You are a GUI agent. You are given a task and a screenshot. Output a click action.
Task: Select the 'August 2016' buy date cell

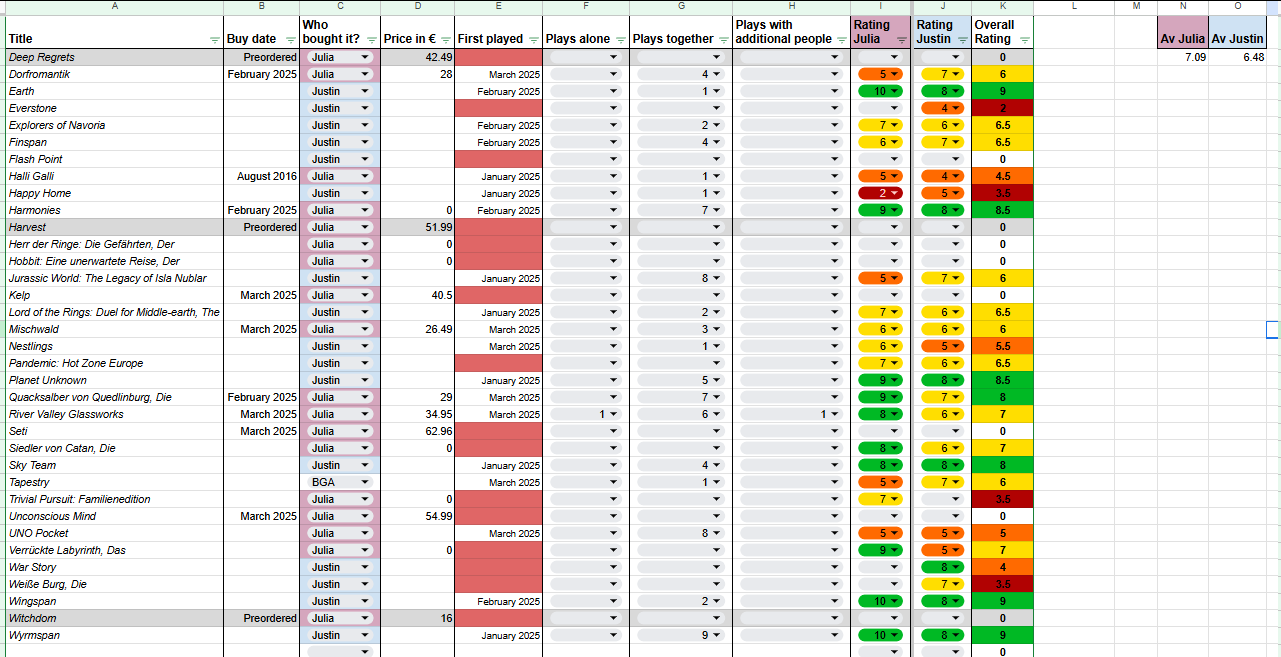pos(262,176)
